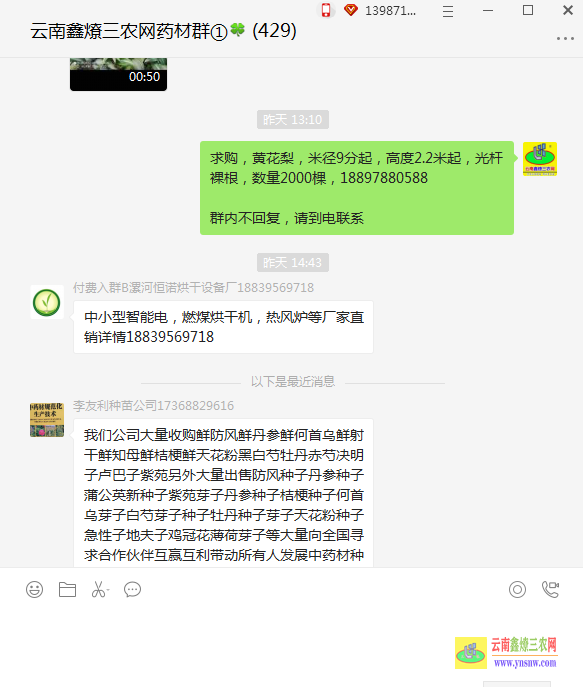Click the circular live stream icon

(517, 589)
